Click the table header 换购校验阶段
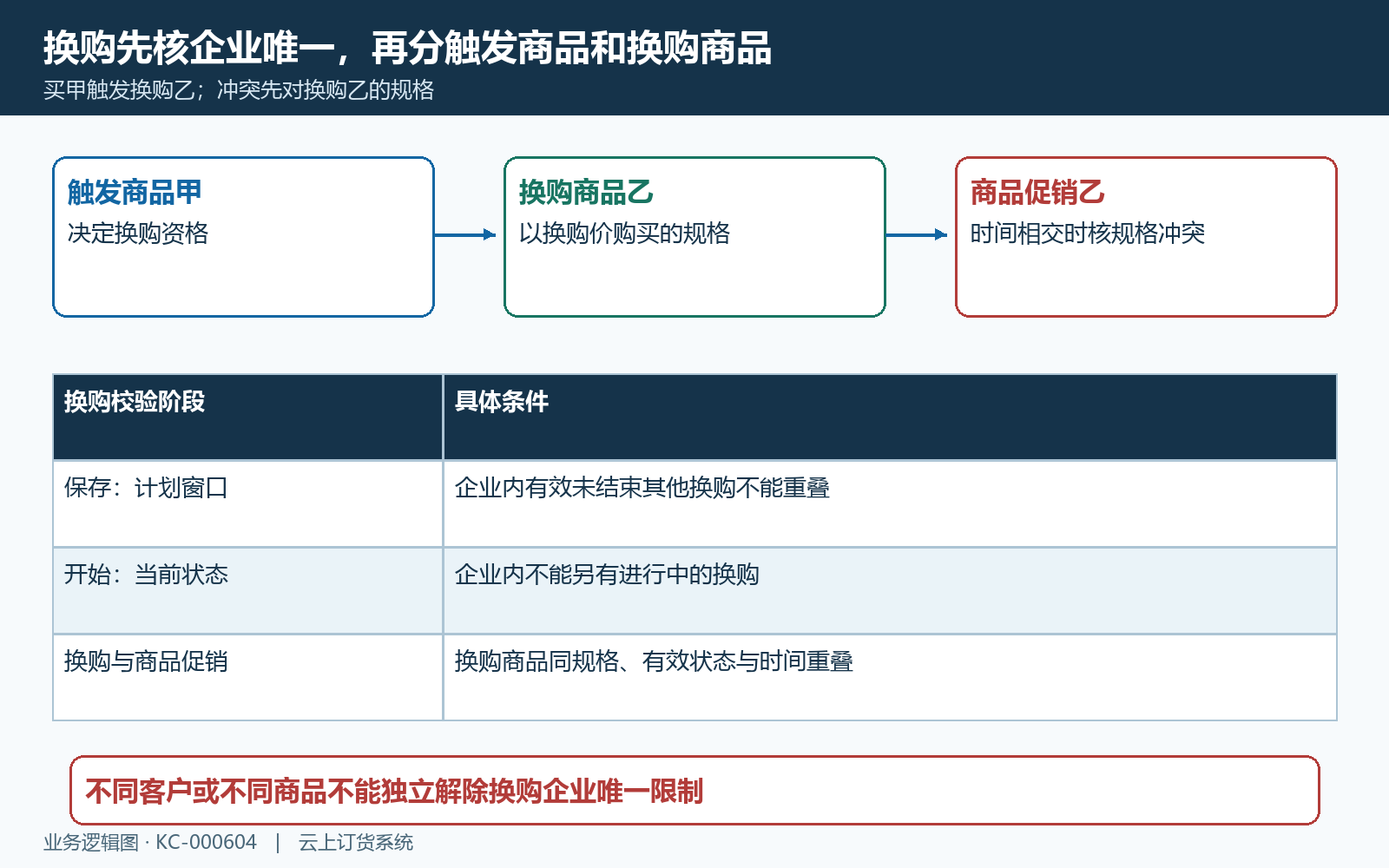Image resolution: width=1389 pixels, height=868 pixels. click(248, 418)
